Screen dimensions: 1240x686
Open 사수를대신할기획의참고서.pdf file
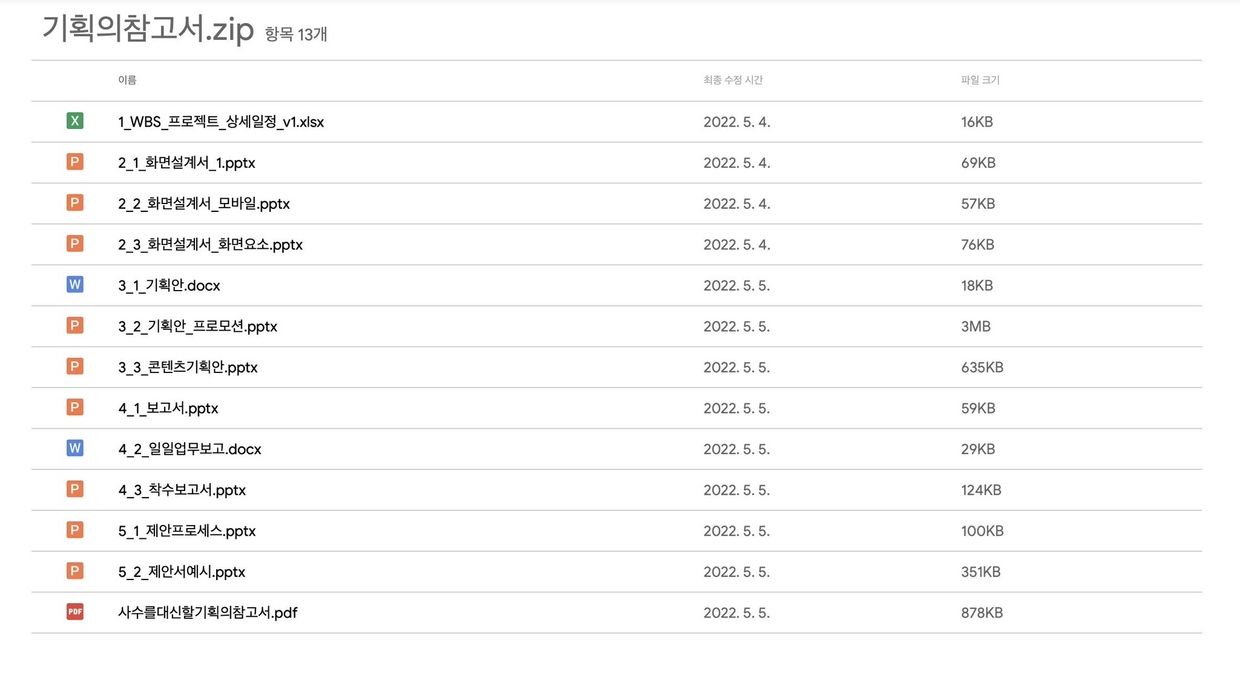pos(207,613)
